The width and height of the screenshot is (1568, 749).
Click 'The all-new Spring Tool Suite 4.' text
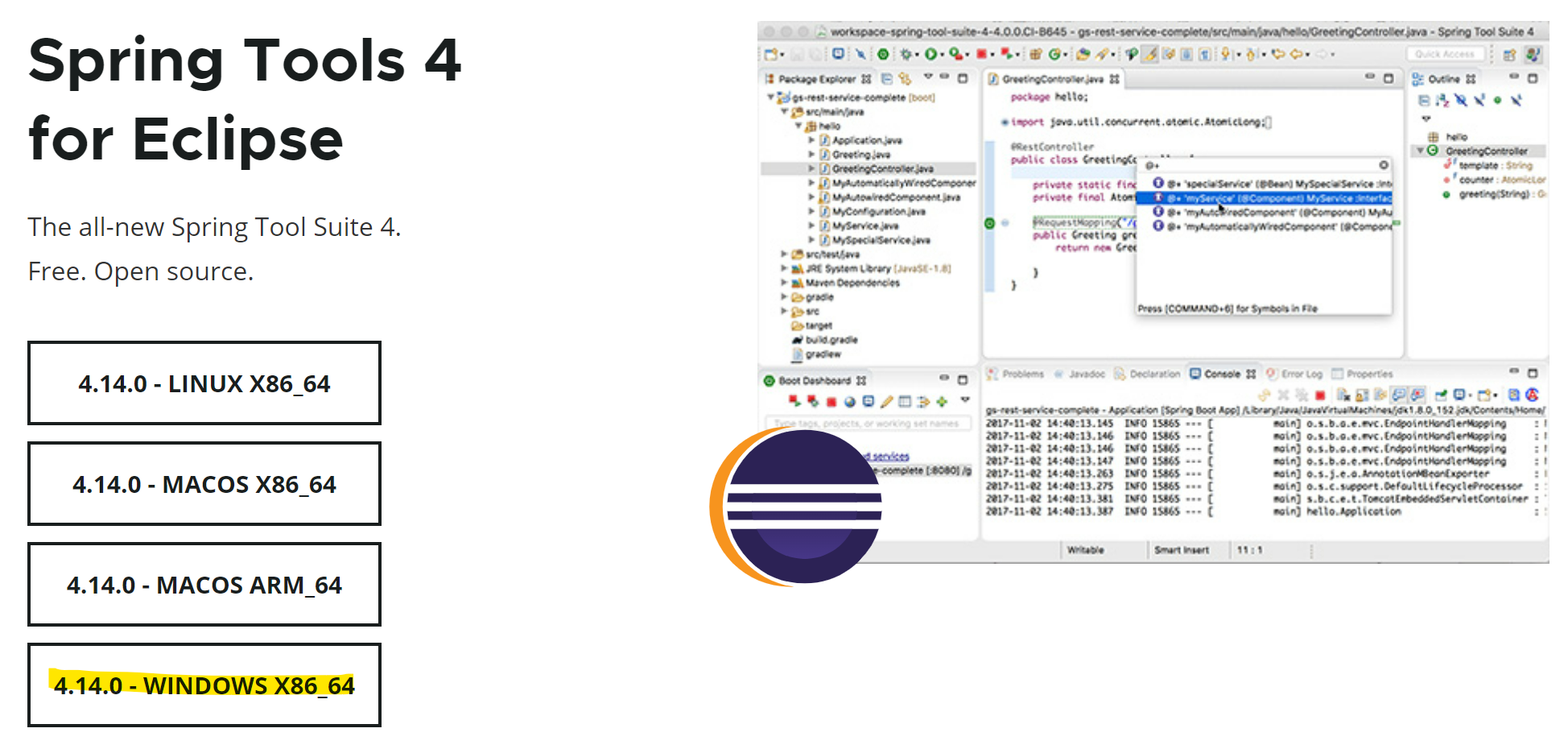click(214, 227)
